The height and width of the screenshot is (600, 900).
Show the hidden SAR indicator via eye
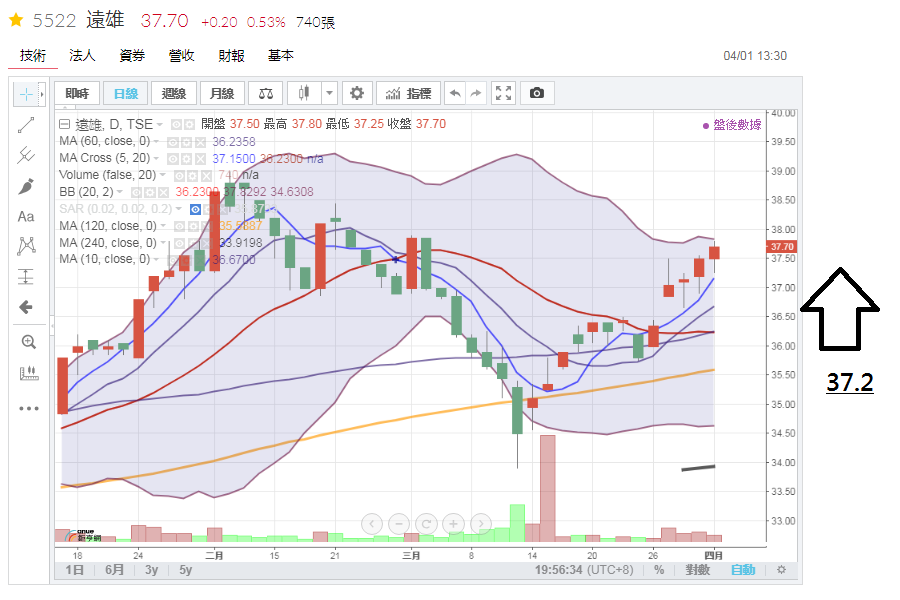[196, 210]
